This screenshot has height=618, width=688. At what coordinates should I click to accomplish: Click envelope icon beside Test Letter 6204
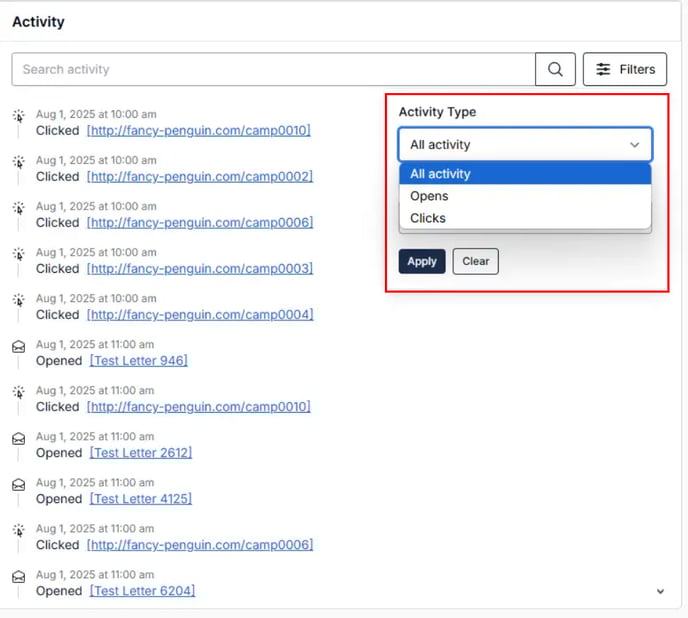tap(18, 576)
